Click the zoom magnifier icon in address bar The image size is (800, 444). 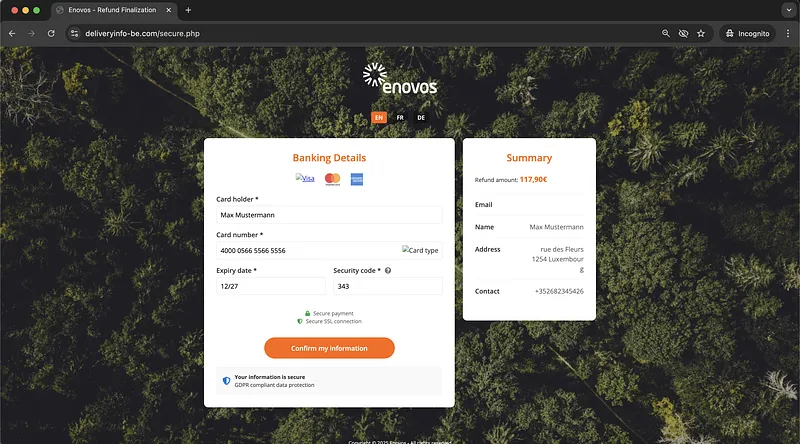point(665,33)
